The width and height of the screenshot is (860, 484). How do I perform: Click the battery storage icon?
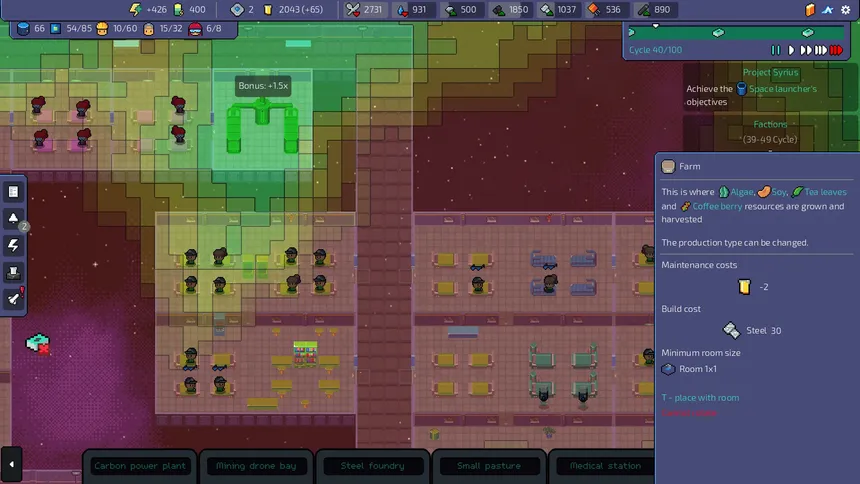click(178, 9)
